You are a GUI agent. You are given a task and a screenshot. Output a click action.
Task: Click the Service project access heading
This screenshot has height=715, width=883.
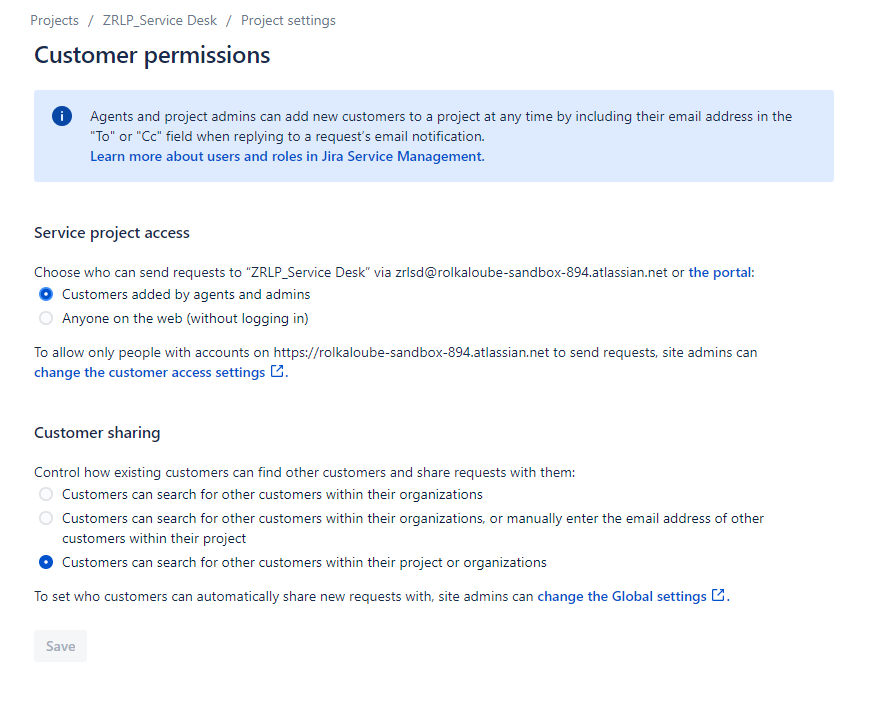112,232
